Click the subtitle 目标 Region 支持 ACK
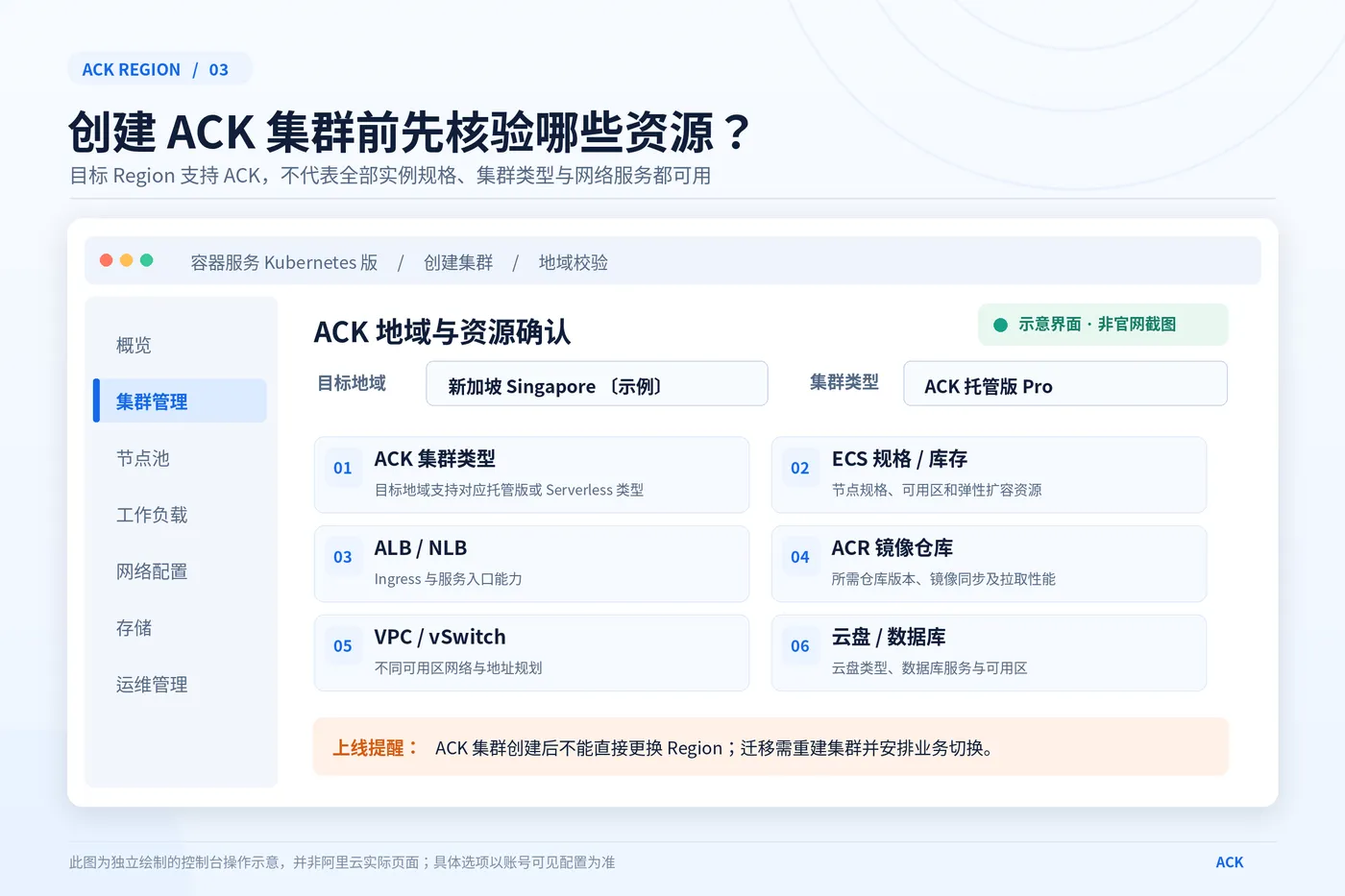The image size is (1345, 896). pyautogui.click(x=390, y=176)
